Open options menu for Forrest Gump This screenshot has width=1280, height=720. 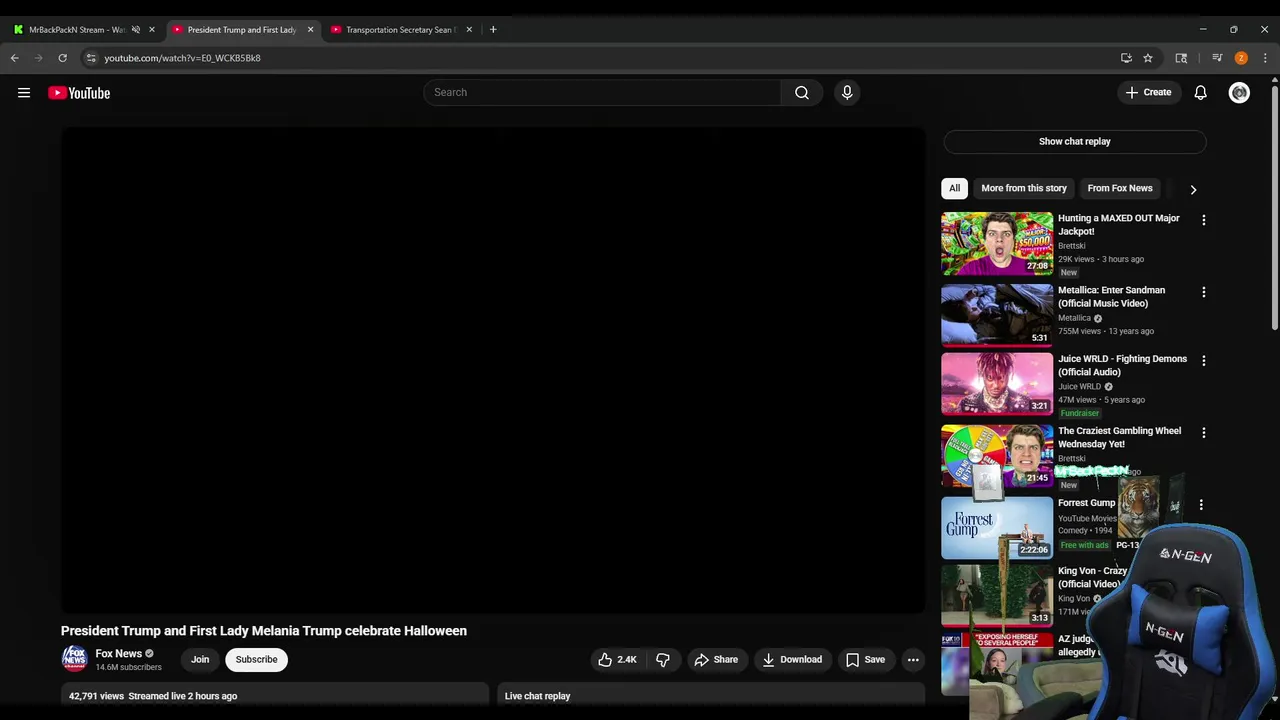(x=1201, y=505)
